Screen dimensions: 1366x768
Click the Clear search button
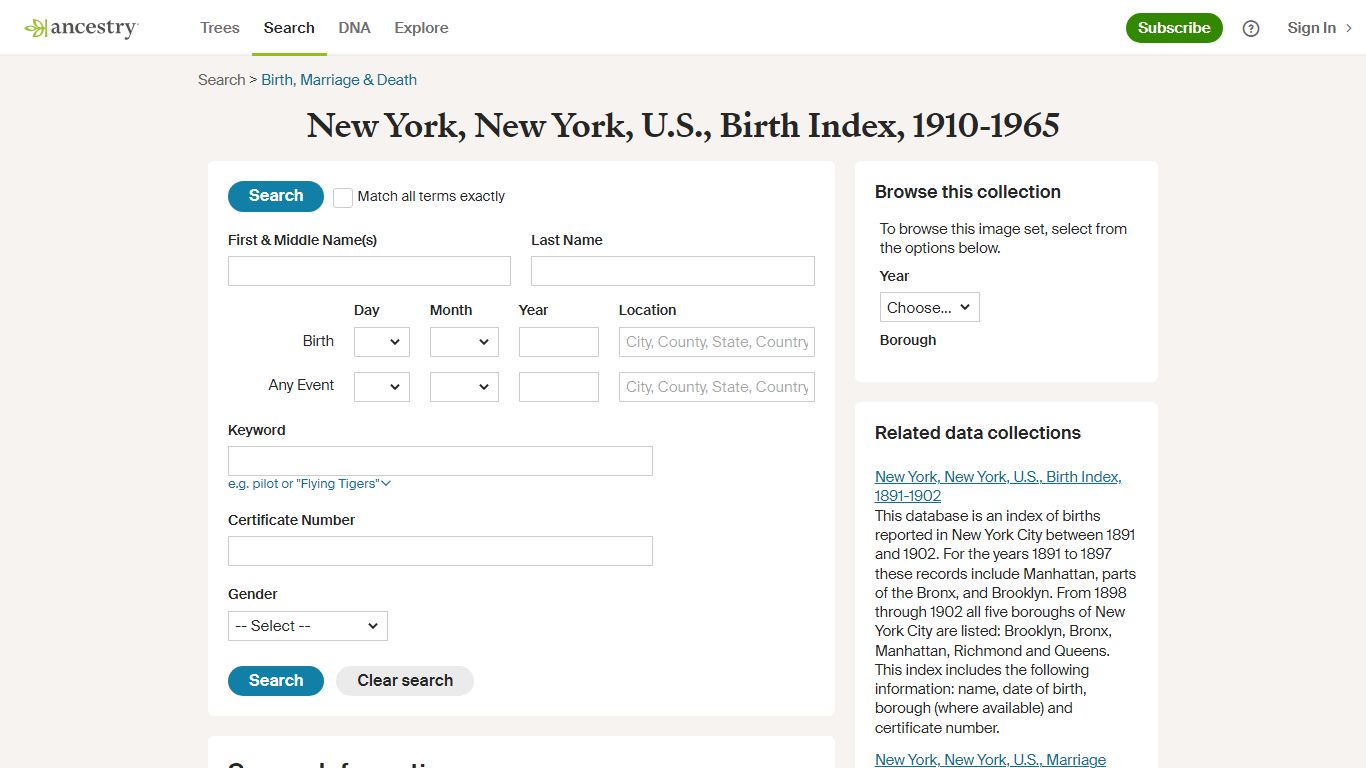click(x=405, y=681)
